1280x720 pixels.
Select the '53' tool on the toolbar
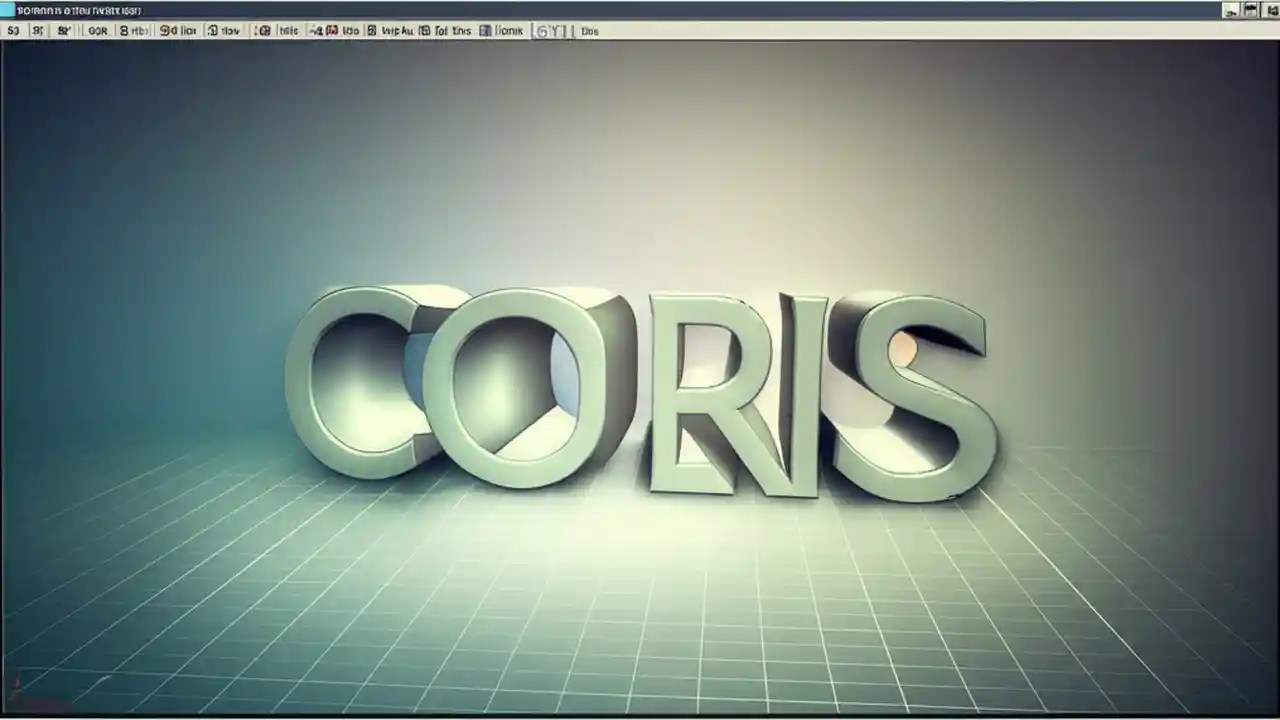pyautogui.click(x=14, y=31)
